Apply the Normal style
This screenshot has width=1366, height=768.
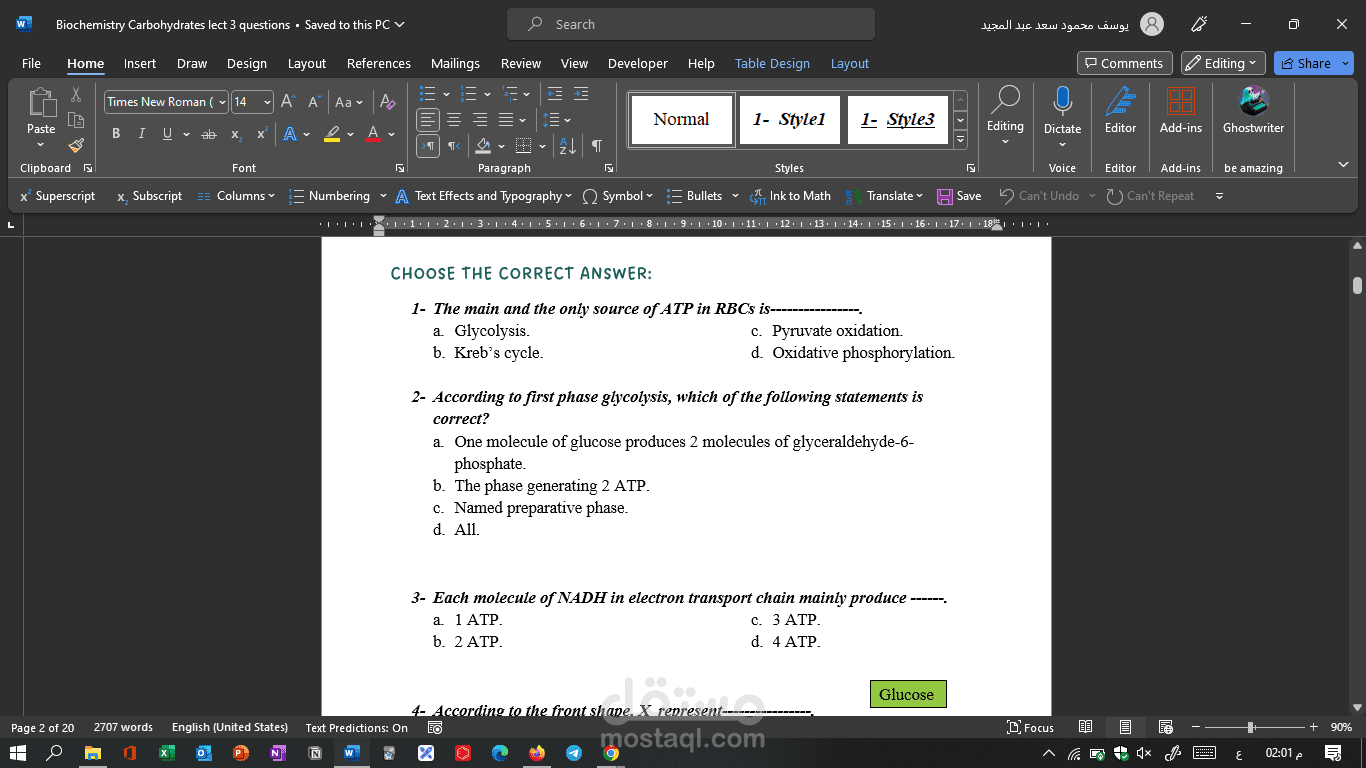tap(682, 120)
